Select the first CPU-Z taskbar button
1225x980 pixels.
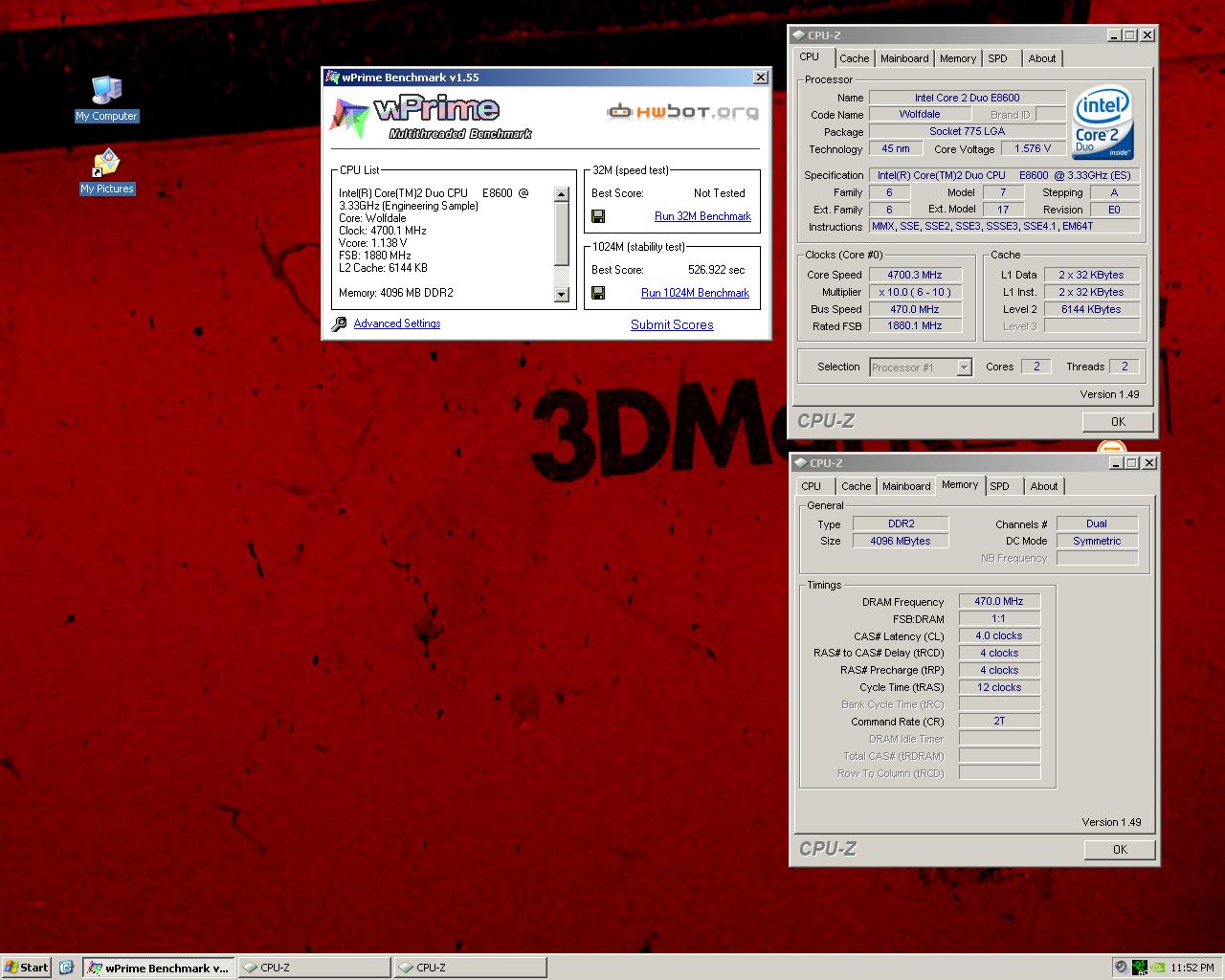314,968
